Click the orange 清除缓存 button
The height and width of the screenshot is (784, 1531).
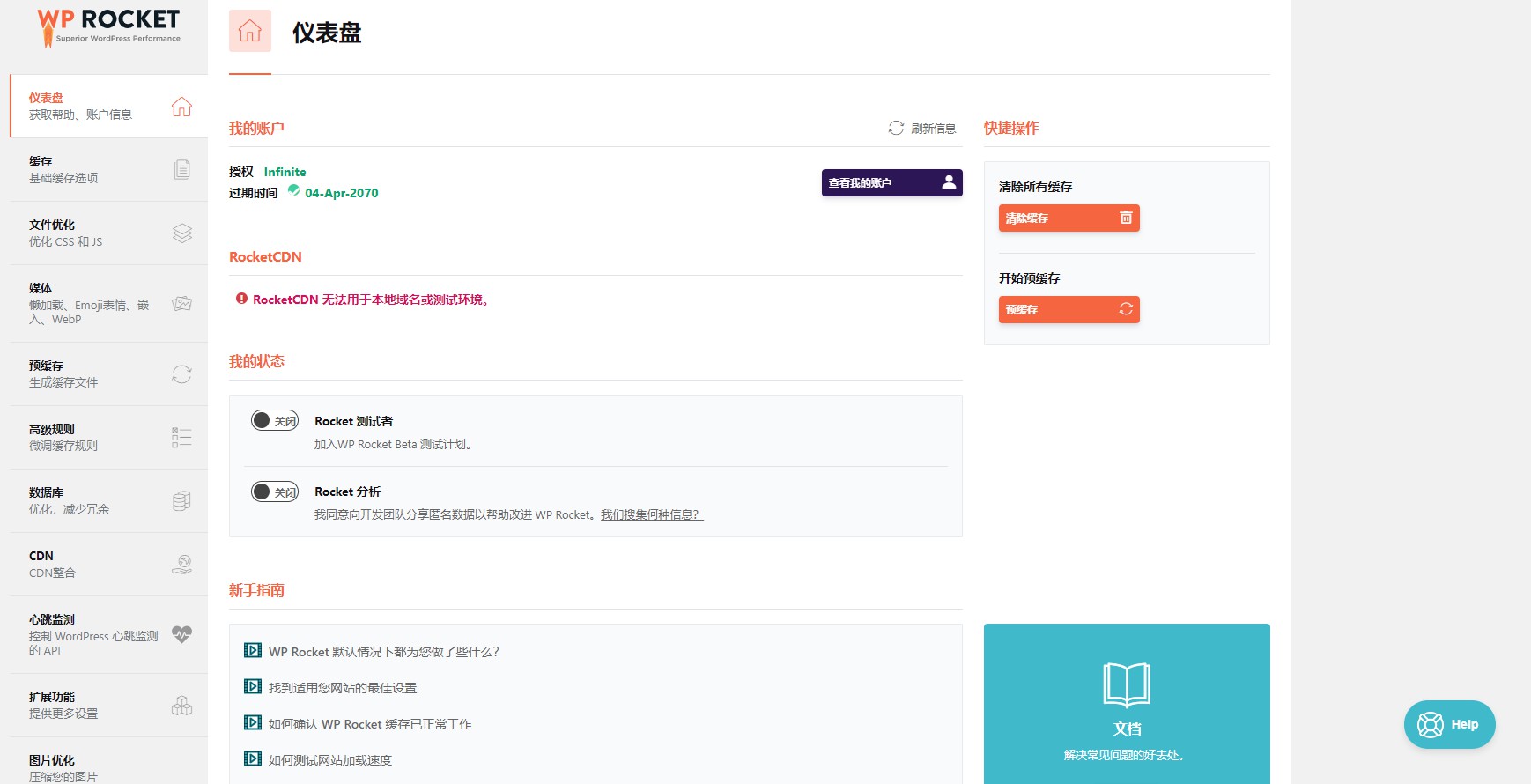pos(1069,218)
